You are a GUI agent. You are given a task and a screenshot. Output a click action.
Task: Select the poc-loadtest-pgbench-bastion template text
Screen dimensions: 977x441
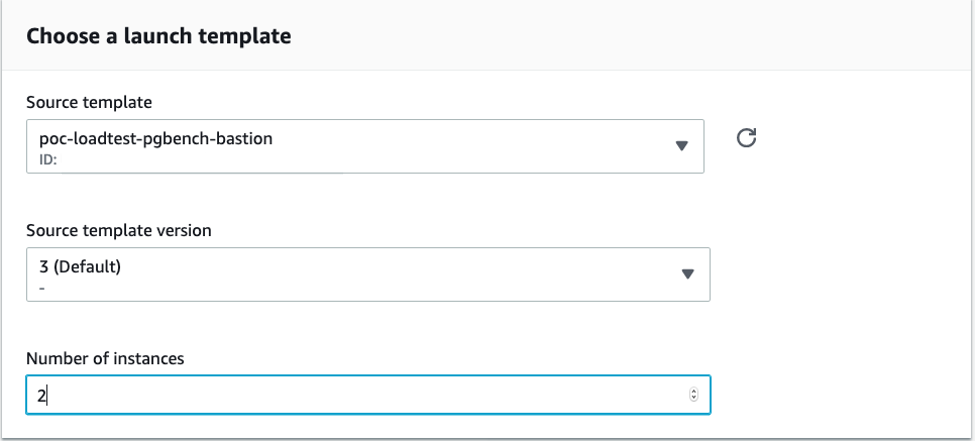pyautogui.click(x=148, y=139)
